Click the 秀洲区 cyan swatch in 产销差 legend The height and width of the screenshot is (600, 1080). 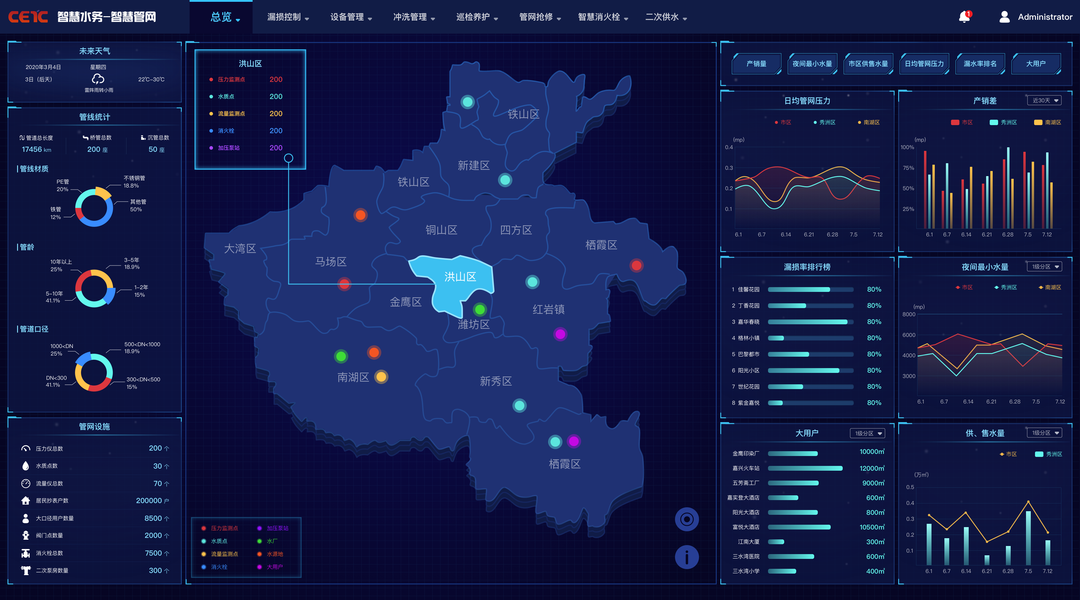pos(993,123)
